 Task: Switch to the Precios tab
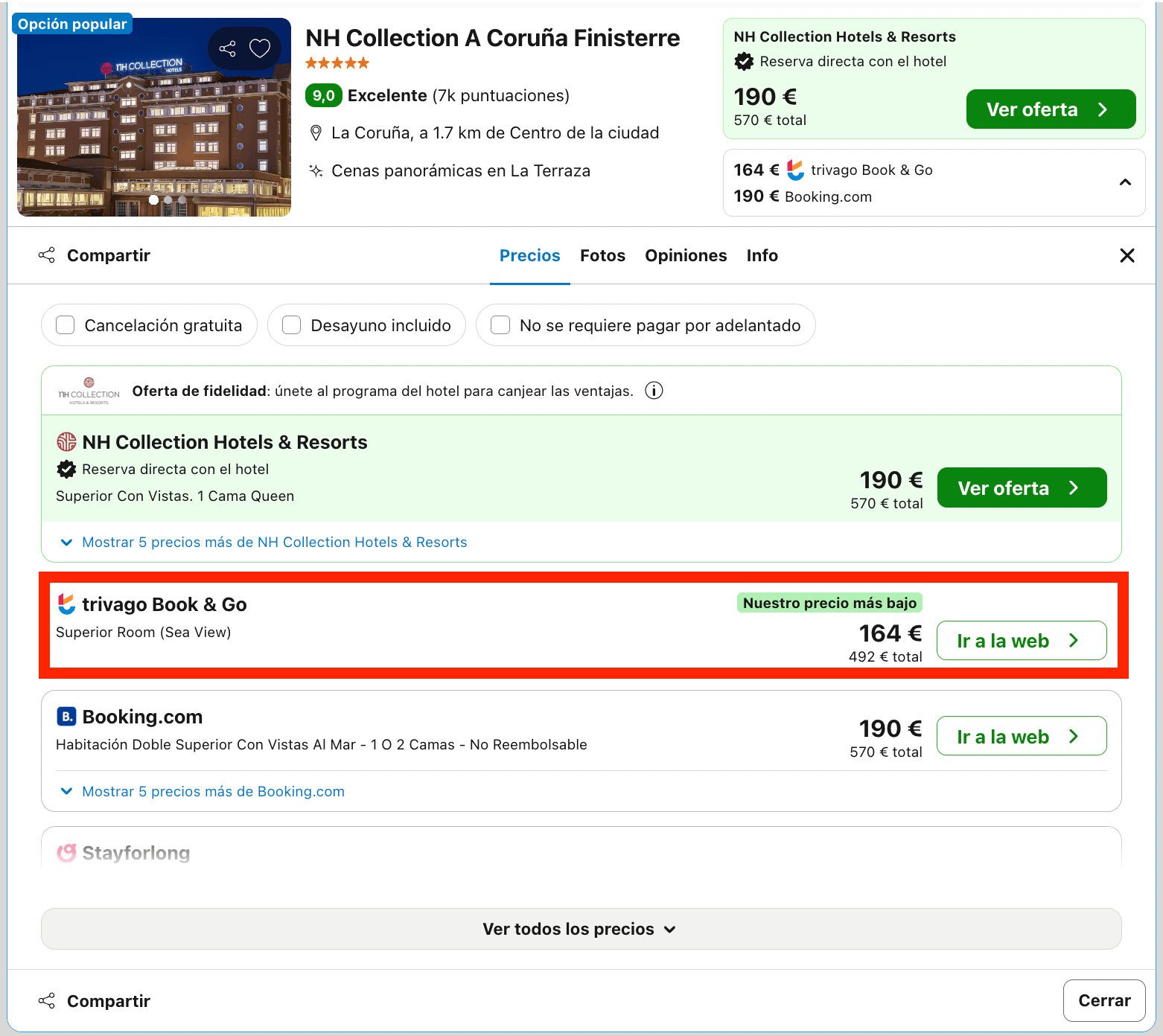(x=530, y=256)
